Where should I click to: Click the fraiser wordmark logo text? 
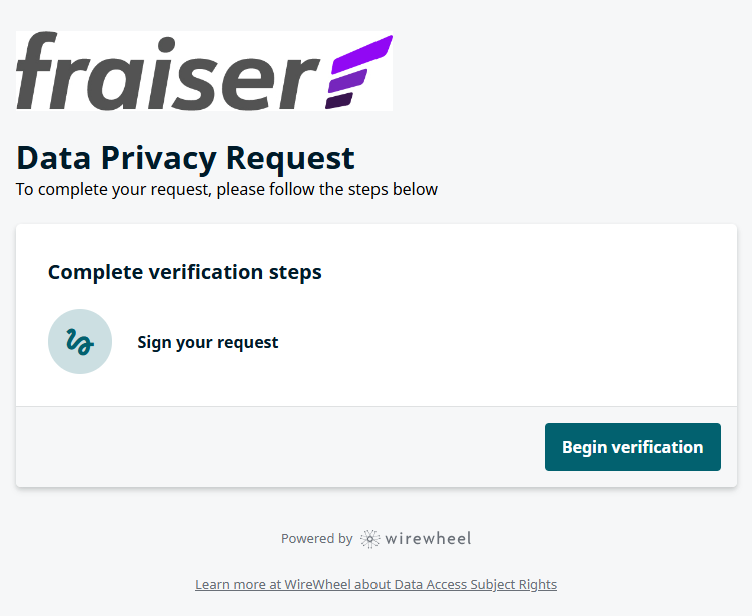click(165, 72)
